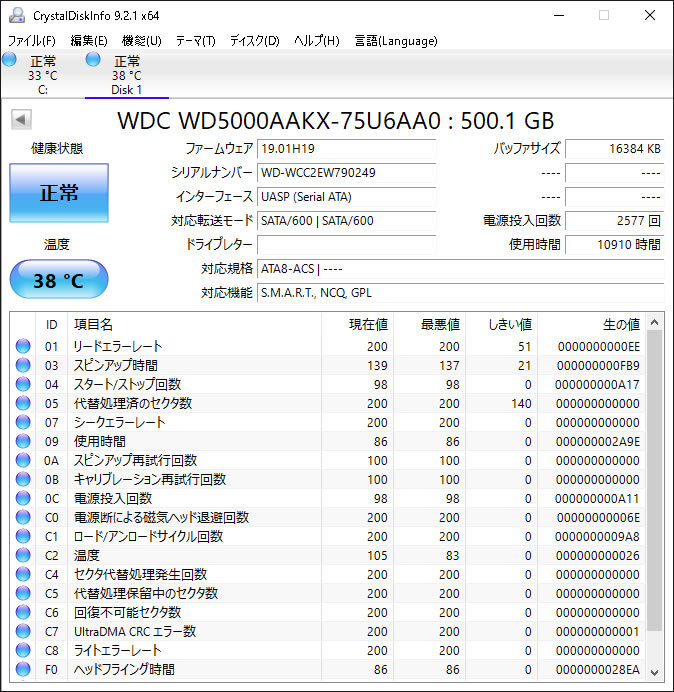Click status orb of row 0A スピンアップ再試行回数
This screenshot has height=692, width=674.
23,460
